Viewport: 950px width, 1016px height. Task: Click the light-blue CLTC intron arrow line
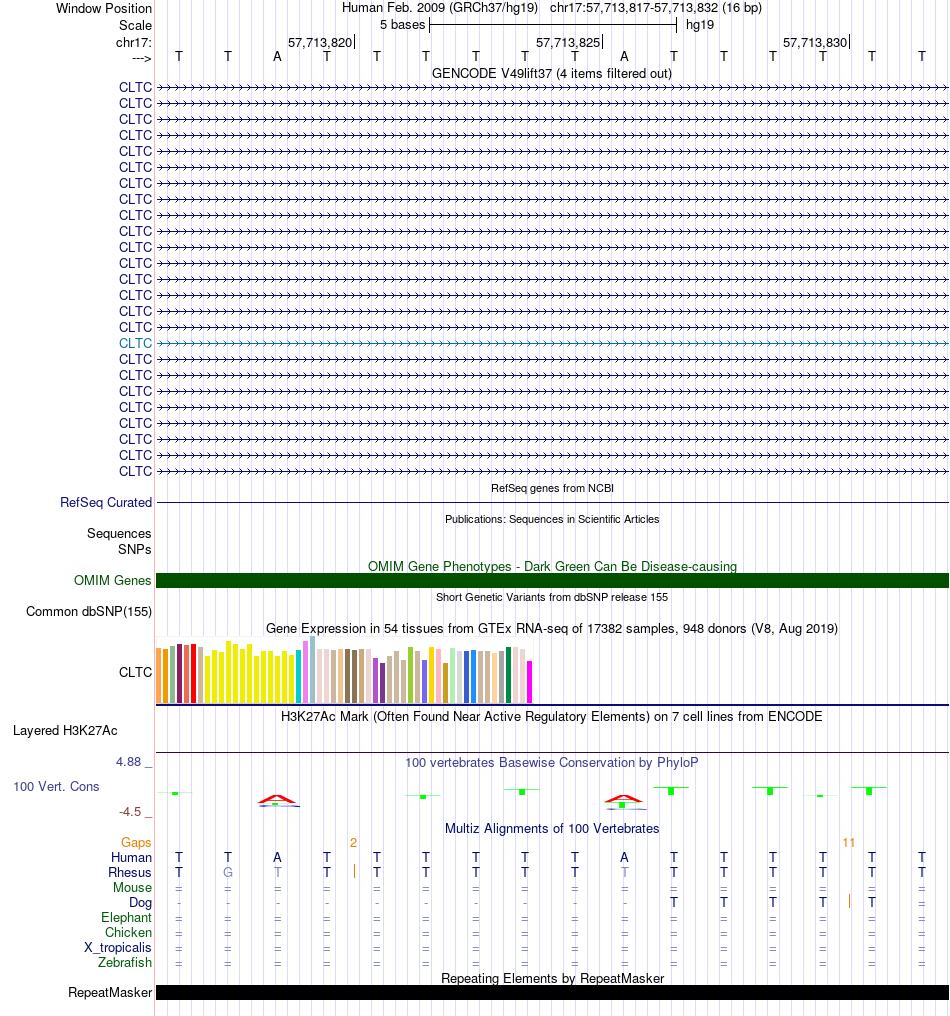[553, 343]
